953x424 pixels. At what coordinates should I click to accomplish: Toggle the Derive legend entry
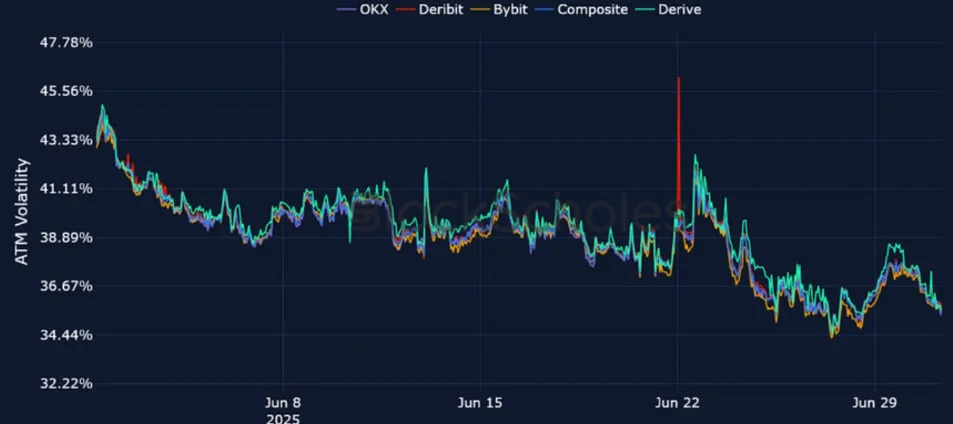coord(669,10)
